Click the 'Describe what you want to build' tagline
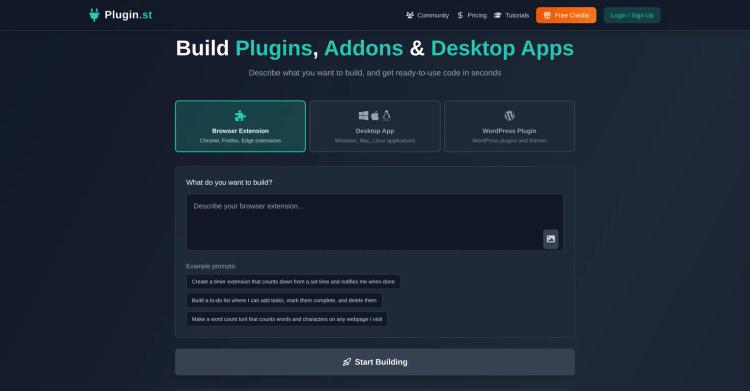This screenshot has width=750, height=391. pos(375,73)
